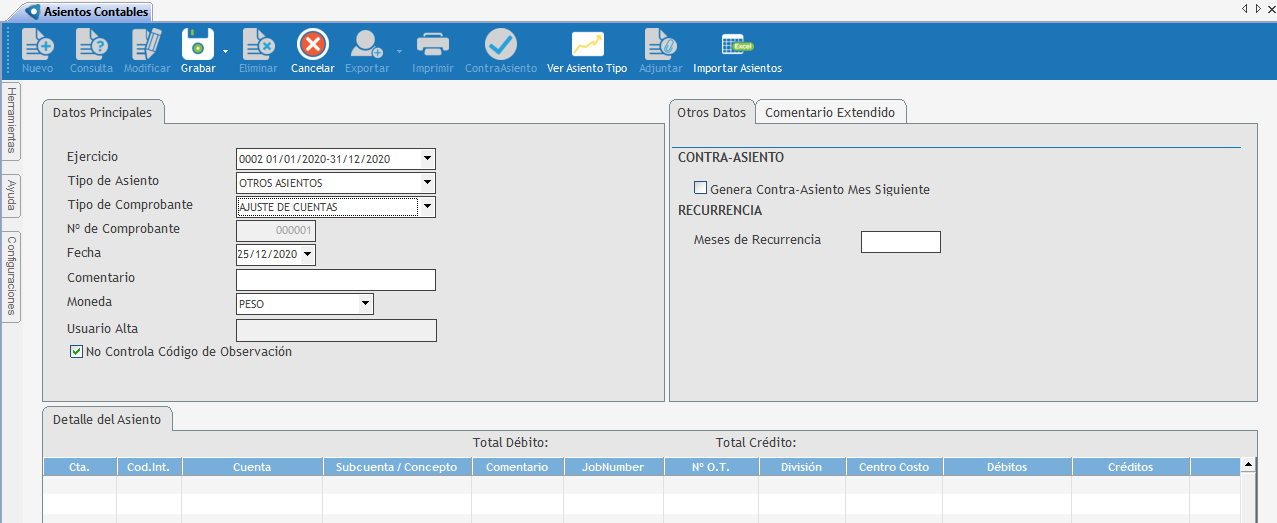Image resolution: width=1277 pixels, height=523 pixels.
Task: Click the Importar Asientos Excel icon
Action: click(737, 45)
